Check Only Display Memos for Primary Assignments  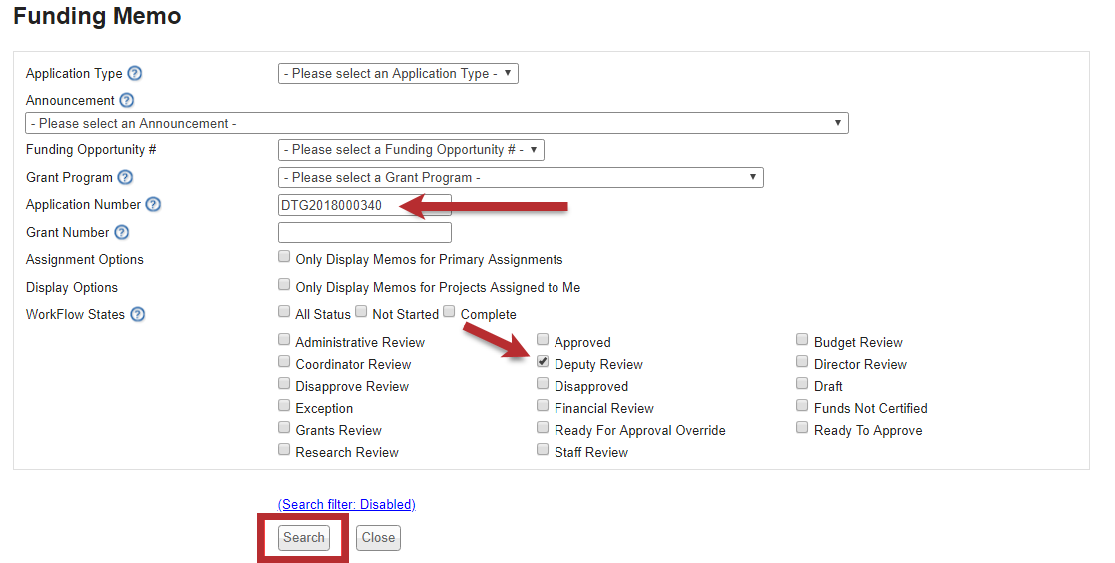[x=285, y=257]
